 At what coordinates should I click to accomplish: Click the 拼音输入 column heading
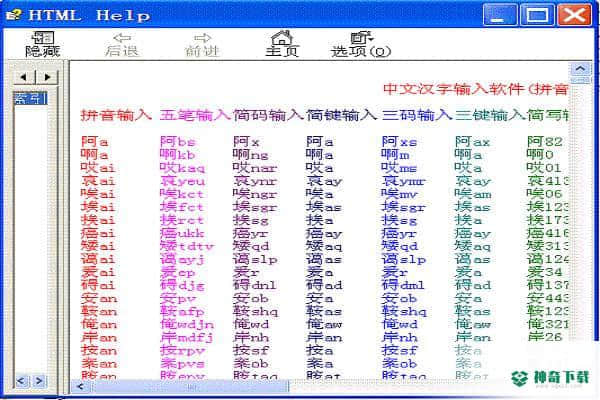click(116, 114)
